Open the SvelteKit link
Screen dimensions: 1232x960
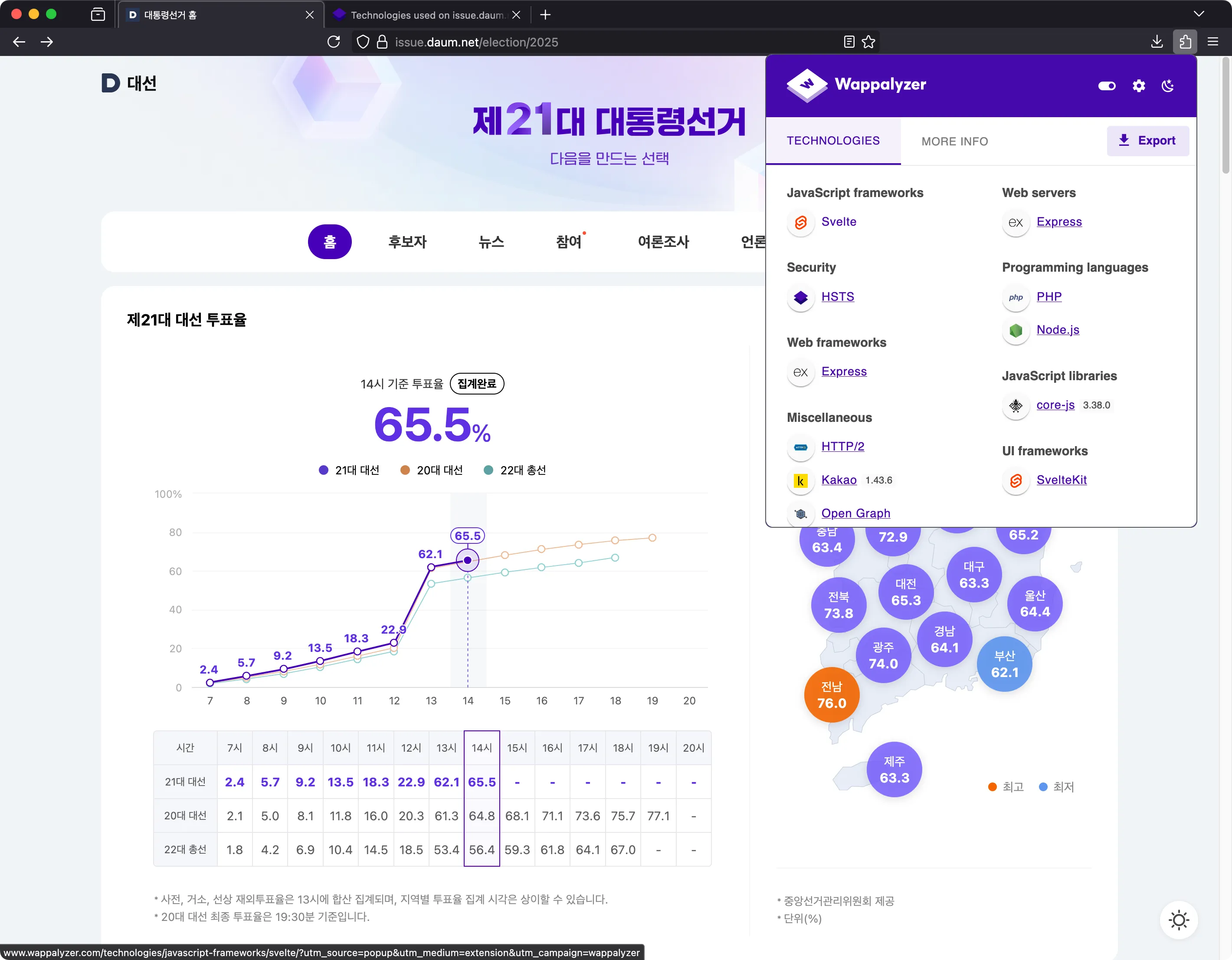pyautogui.click(x=1061, y=480)
